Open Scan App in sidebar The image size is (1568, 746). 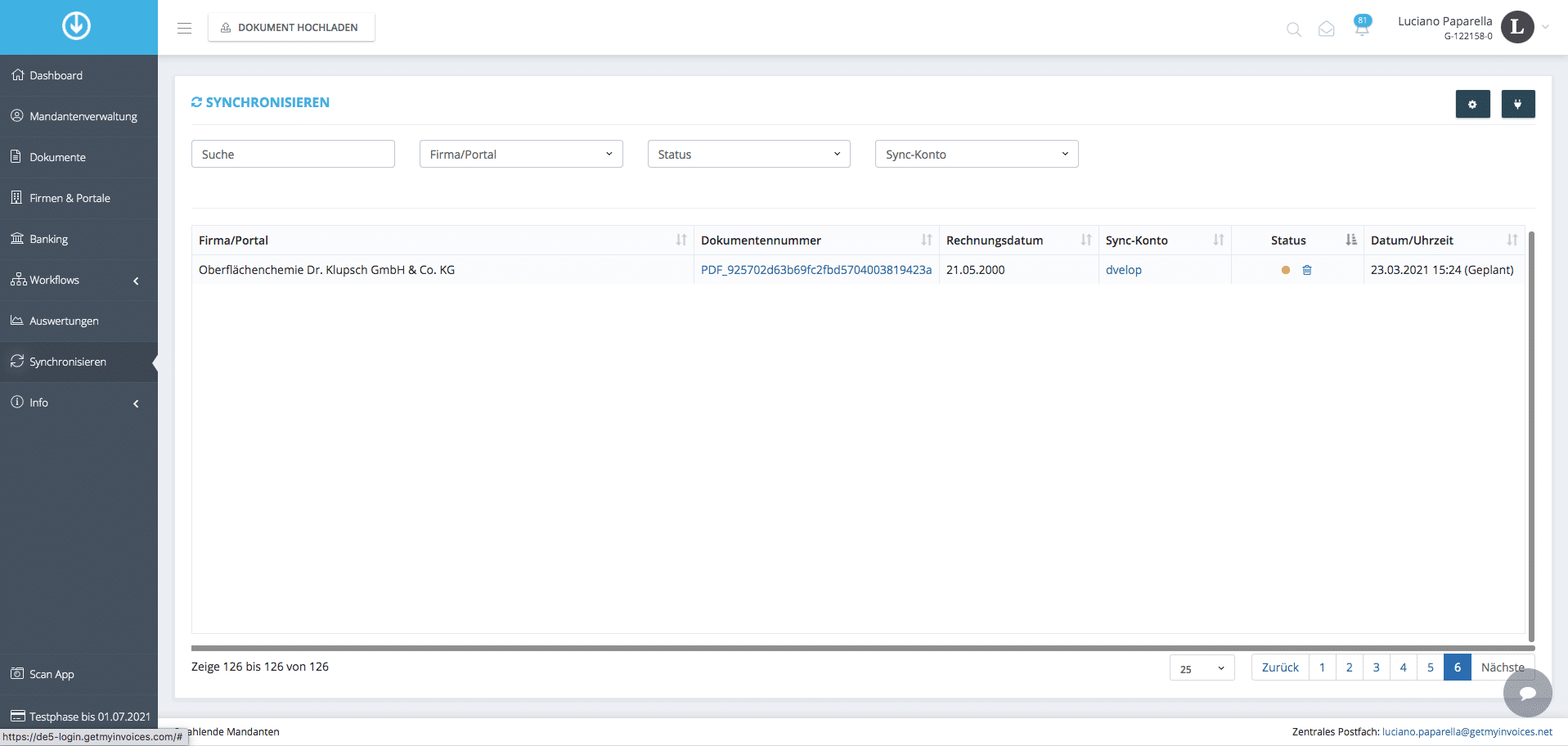click(x=79, y=674)
